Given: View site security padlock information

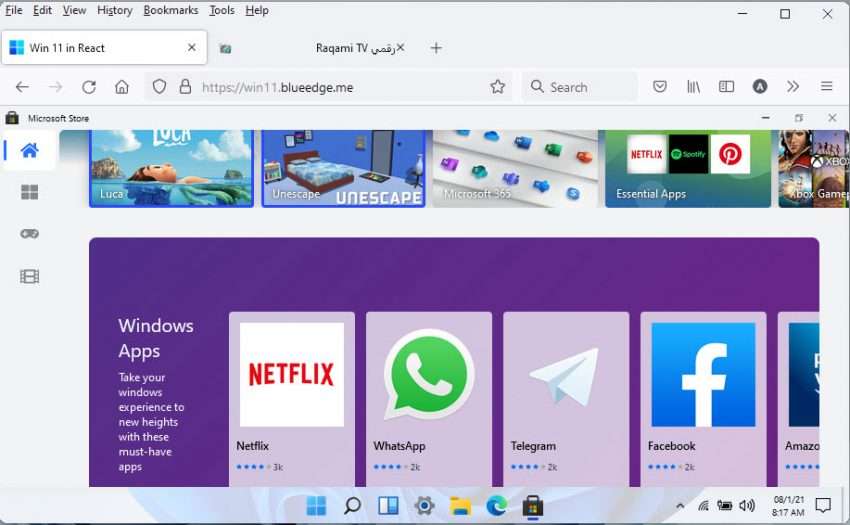Looking at the screenshot, I should point(185,86).
